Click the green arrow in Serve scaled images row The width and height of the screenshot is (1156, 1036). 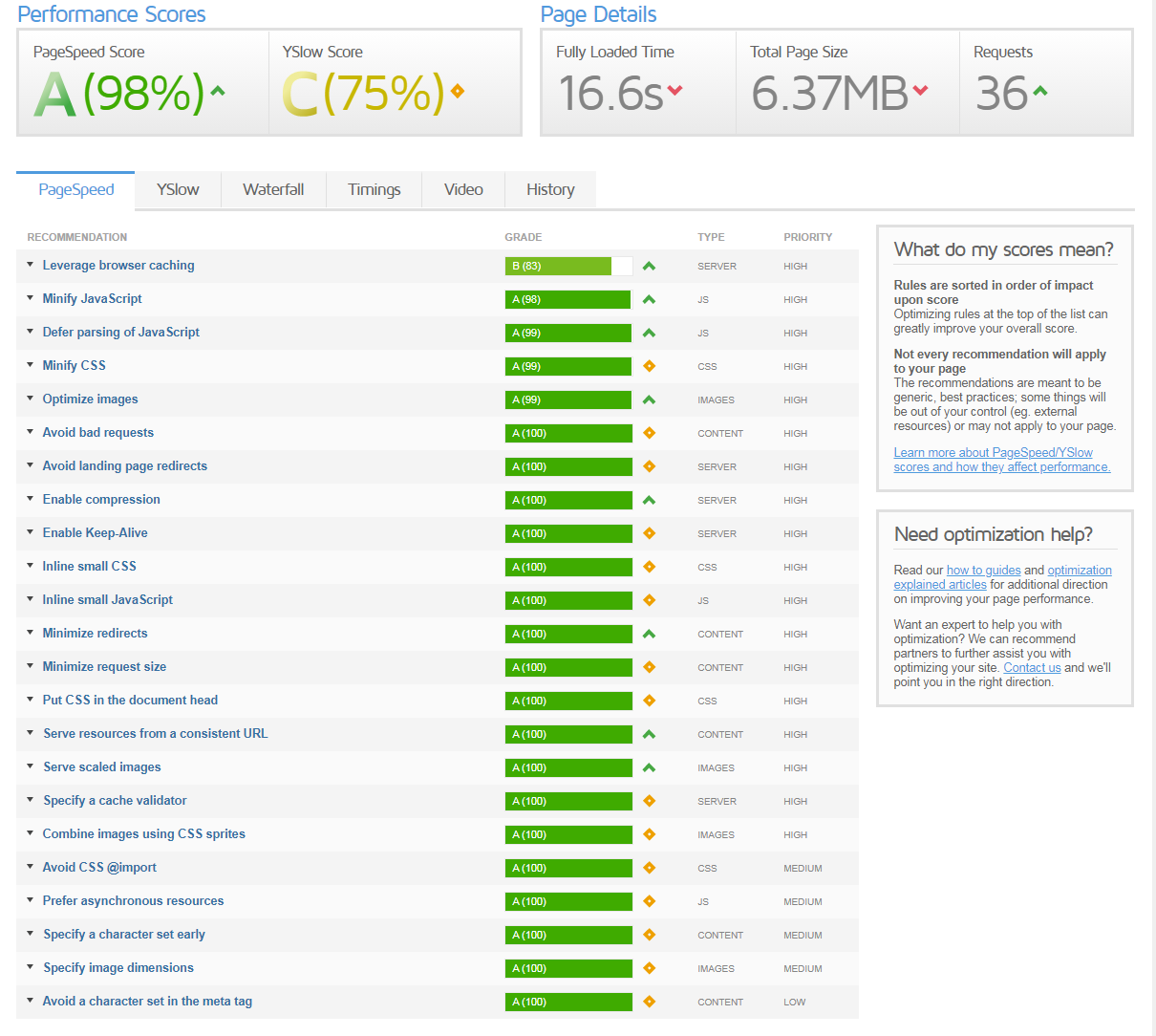(650, 767)
